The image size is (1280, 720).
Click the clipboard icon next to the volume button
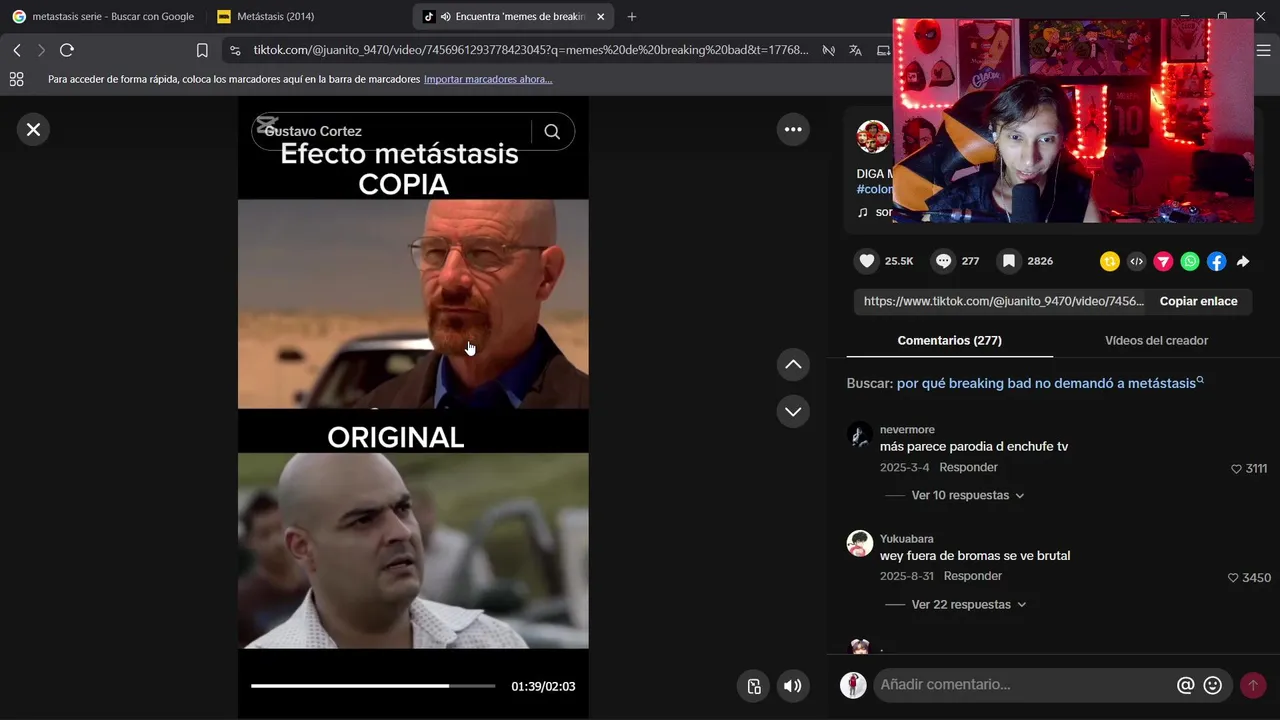(x=754, y=686)
